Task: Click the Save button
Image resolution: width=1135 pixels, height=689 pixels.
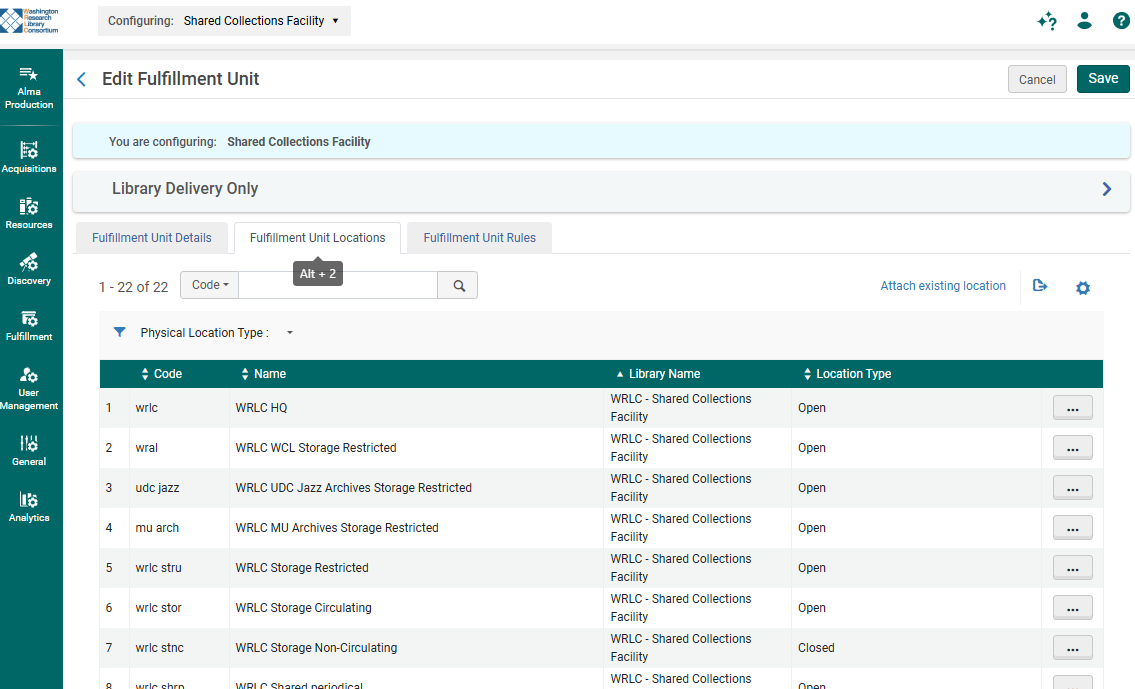Action: click(1102, 79)
